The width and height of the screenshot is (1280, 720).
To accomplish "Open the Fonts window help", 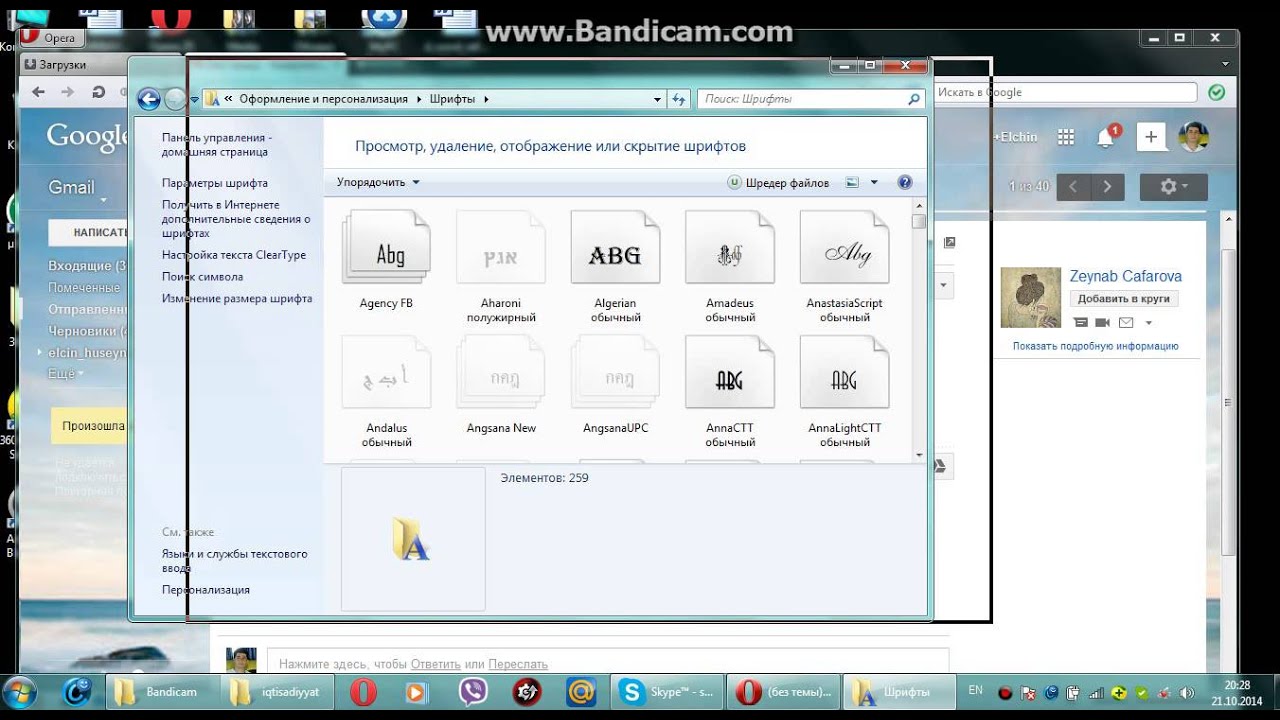I will tap(905, 183).
